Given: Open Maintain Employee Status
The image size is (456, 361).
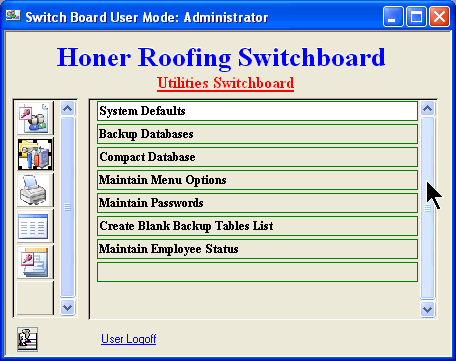Looking at the screenshot, I should 257,249.
